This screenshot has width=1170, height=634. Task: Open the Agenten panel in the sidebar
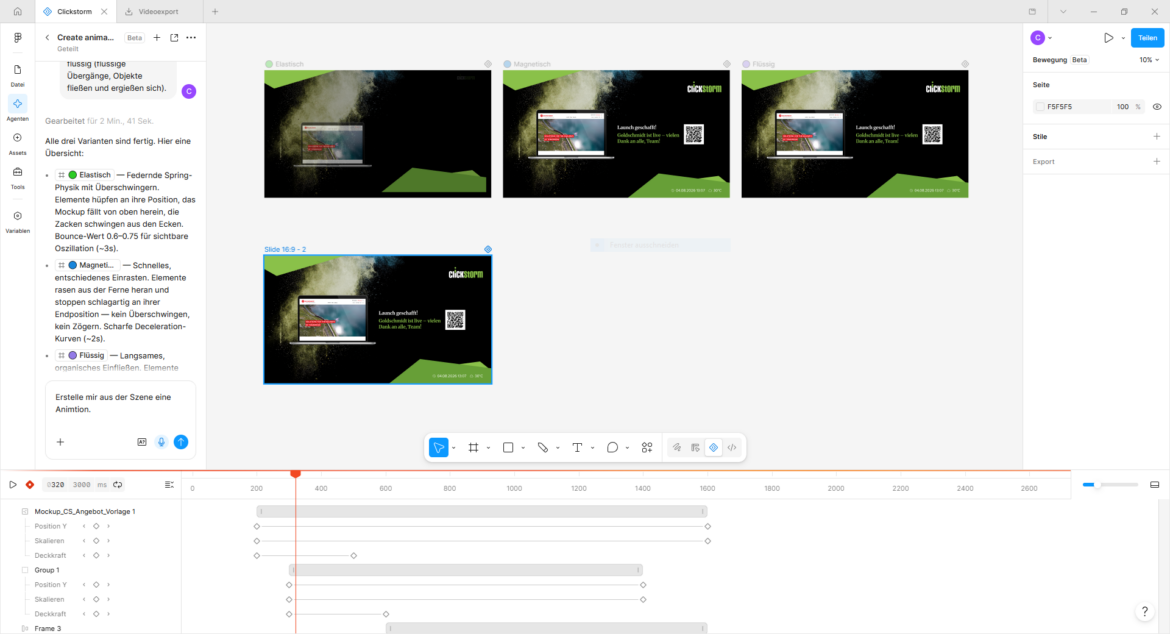17,108
